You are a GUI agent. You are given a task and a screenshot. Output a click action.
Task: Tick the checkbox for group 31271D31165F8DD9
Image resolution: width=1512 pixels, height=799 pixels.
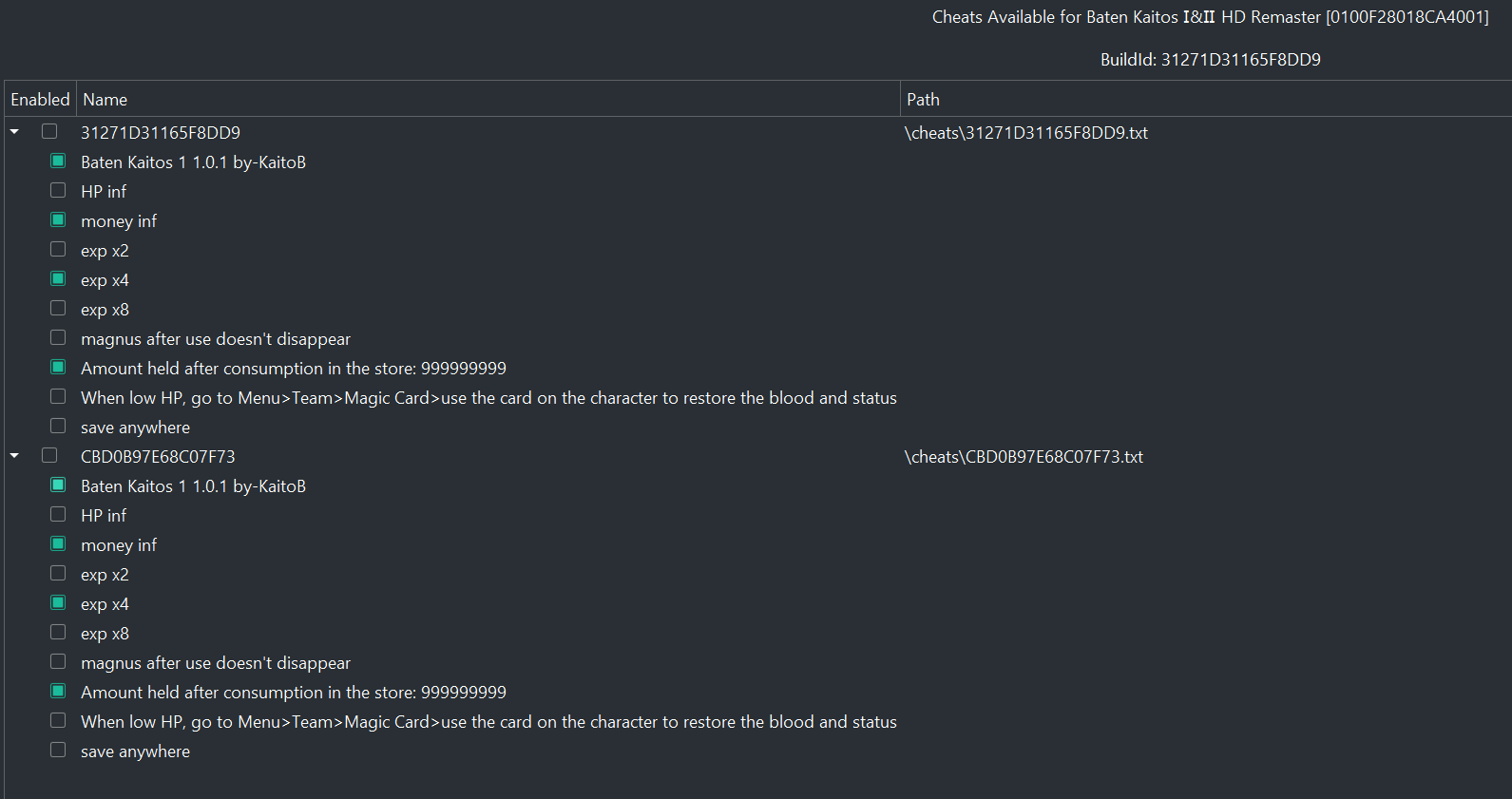(49, 132)
